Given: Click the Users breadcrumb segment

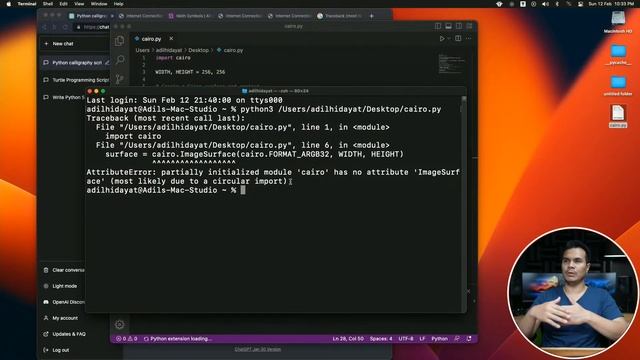Looking at the screenshot, I should pyautogui.click(x=142, y=50).
